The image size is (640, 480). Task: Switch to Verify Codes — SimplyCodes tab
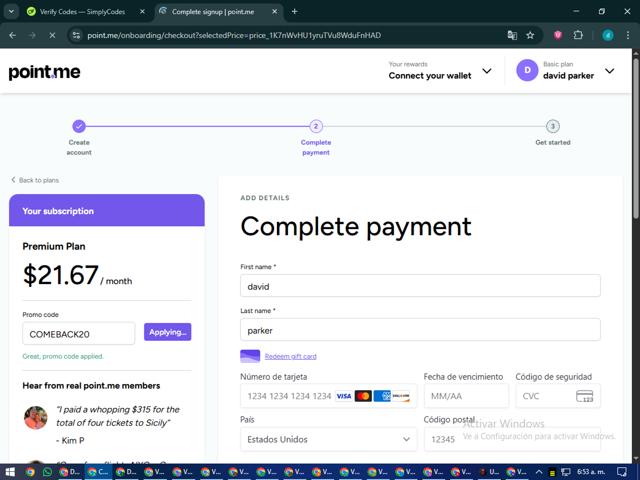[82, 12]
